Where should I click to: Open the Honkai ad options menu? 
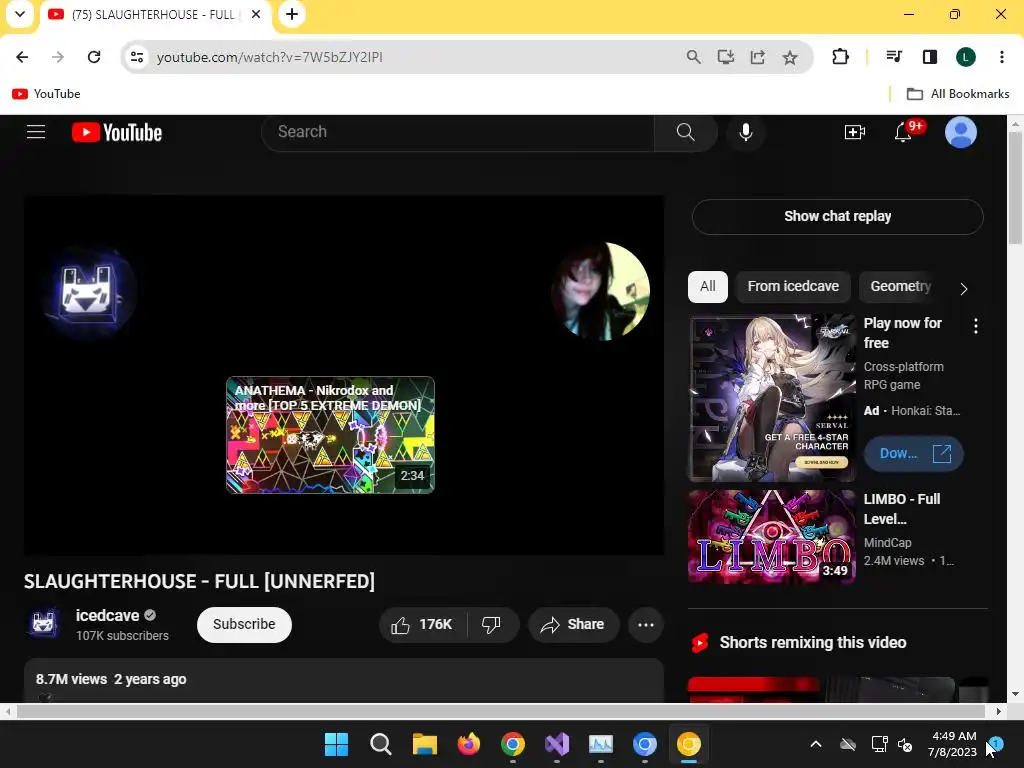(976, 326)
